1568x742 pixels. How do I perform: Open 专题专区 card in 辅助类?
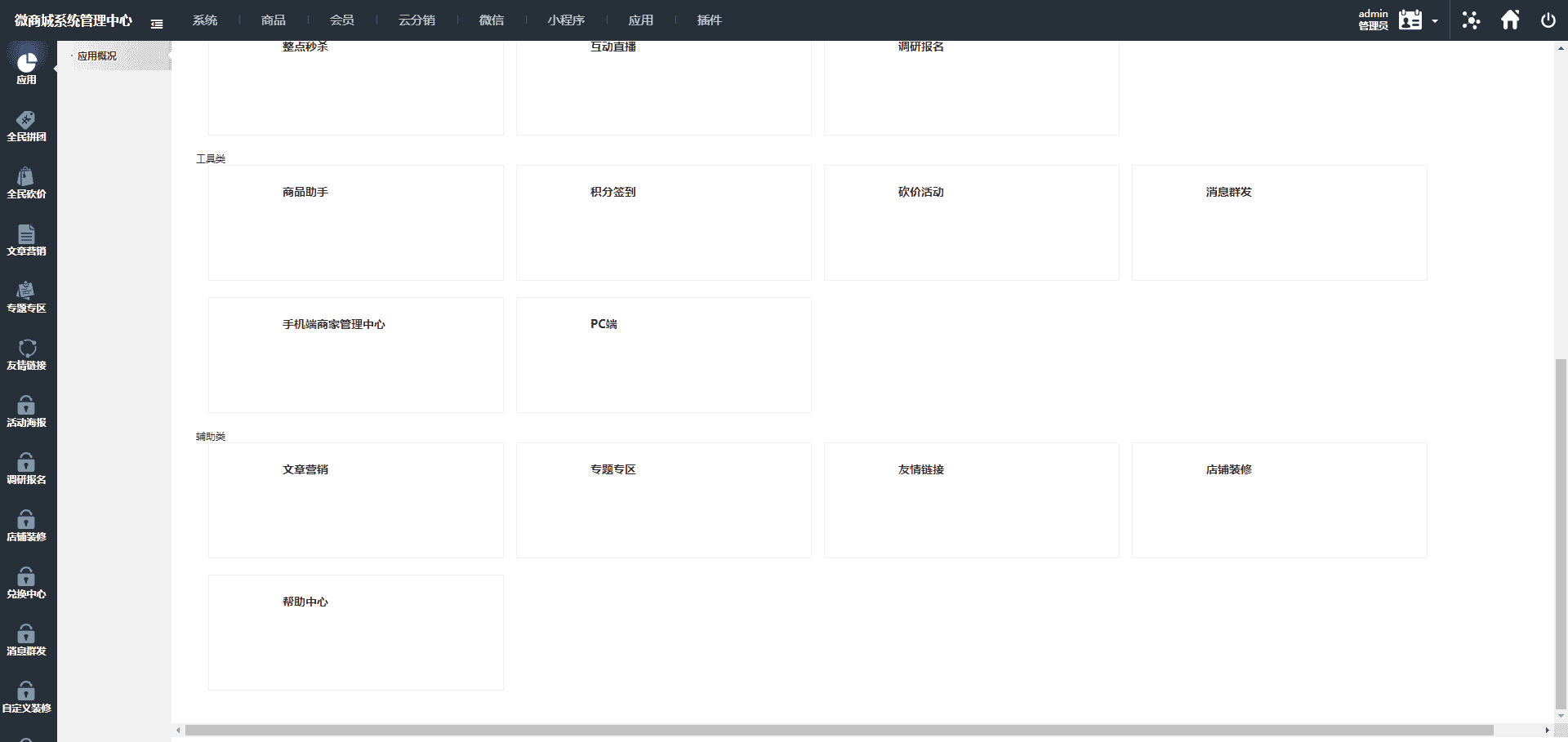(664, 500)
